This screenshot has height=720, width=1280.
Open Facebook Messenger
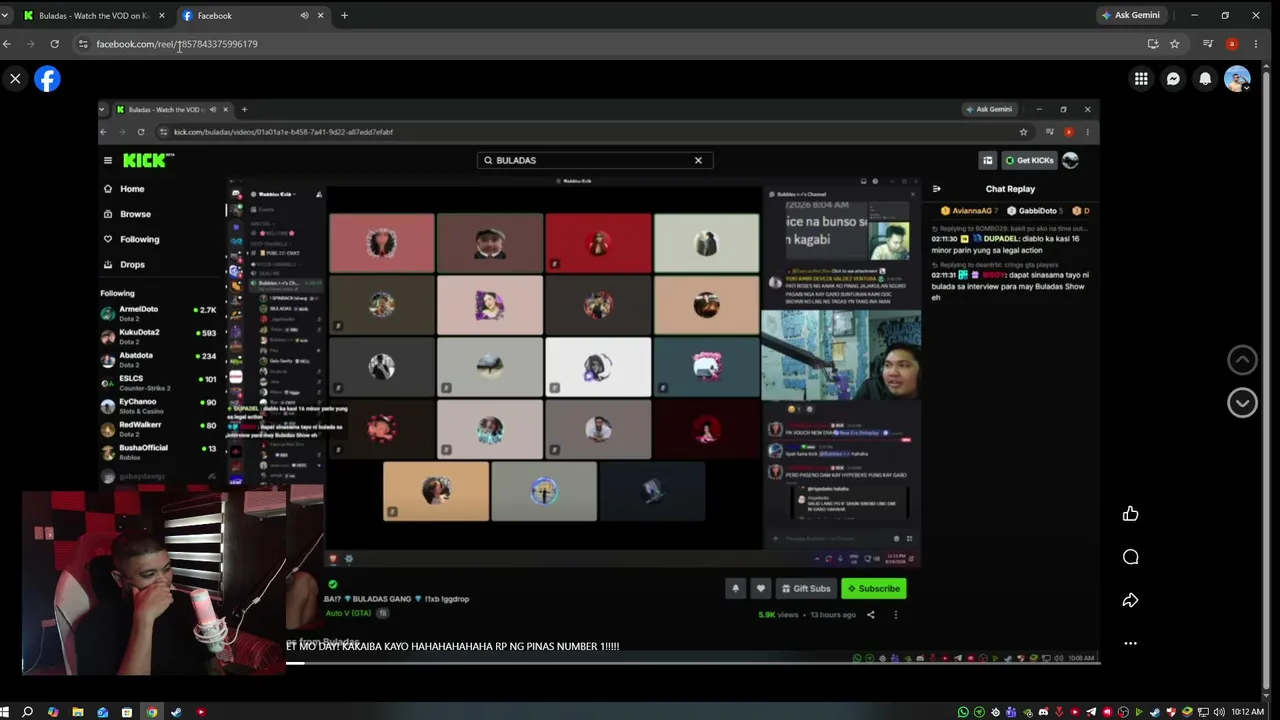point(1173,79)
